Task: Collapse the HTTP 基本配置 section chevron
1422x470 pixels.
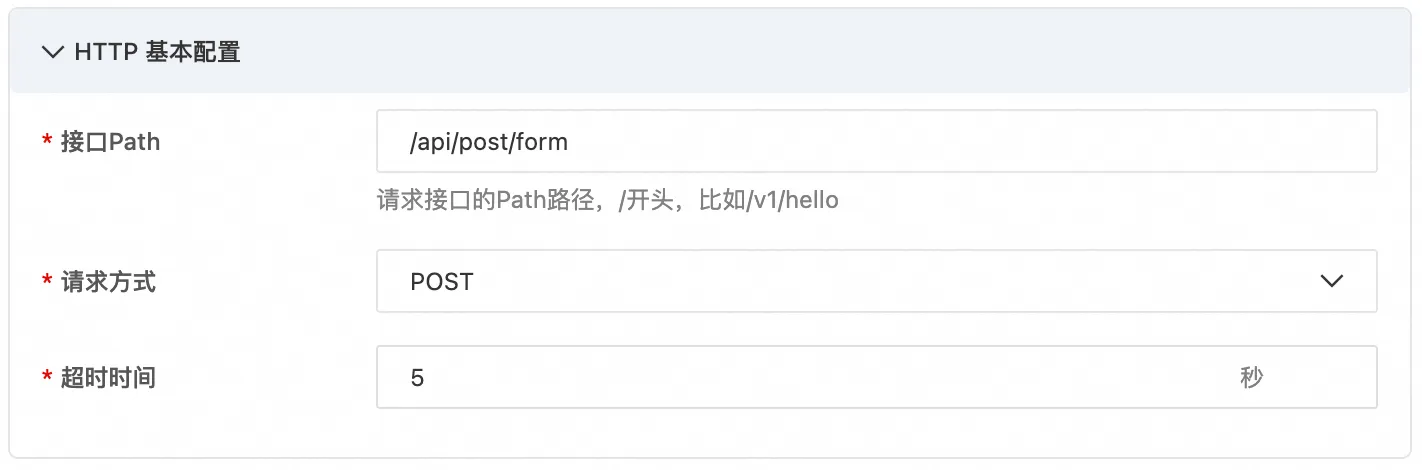Action: [x=52, y=53]
